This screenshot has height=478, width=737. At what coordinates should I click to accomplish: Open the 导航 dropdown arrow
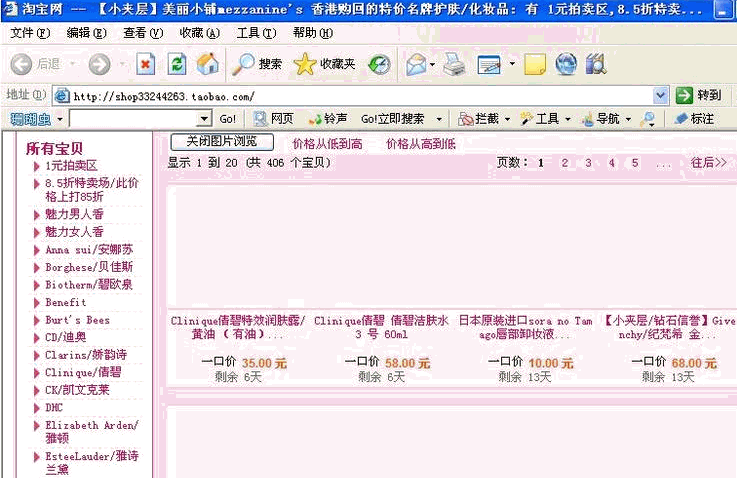click(x=628, y=119)
